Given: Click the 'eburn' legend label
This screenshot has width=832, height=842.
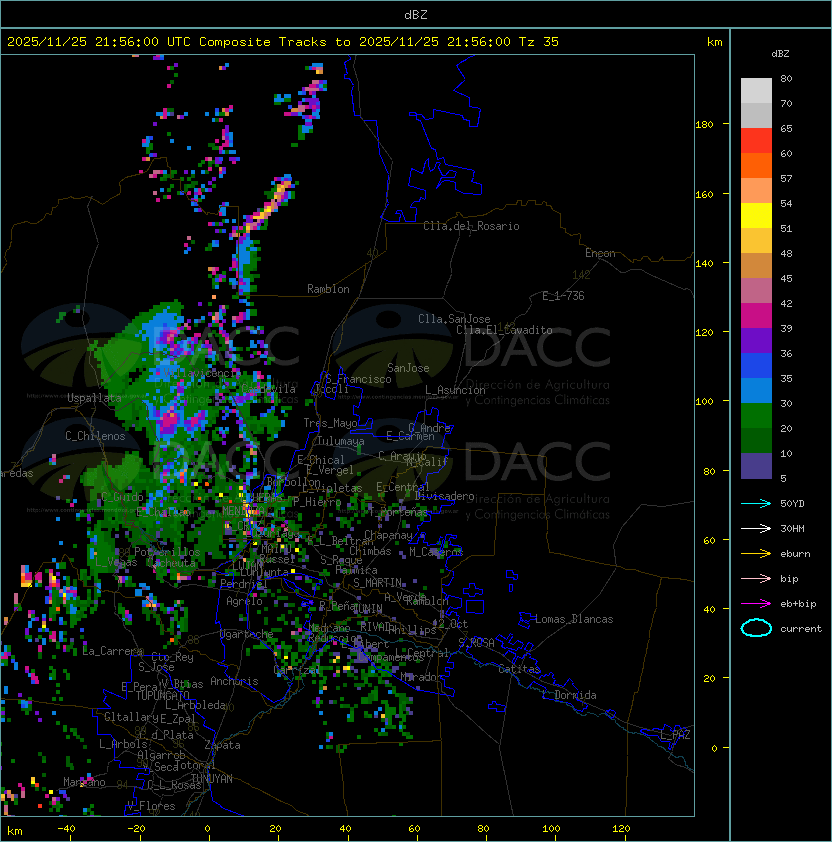Looking at the screenshot, I should (795, 554).
